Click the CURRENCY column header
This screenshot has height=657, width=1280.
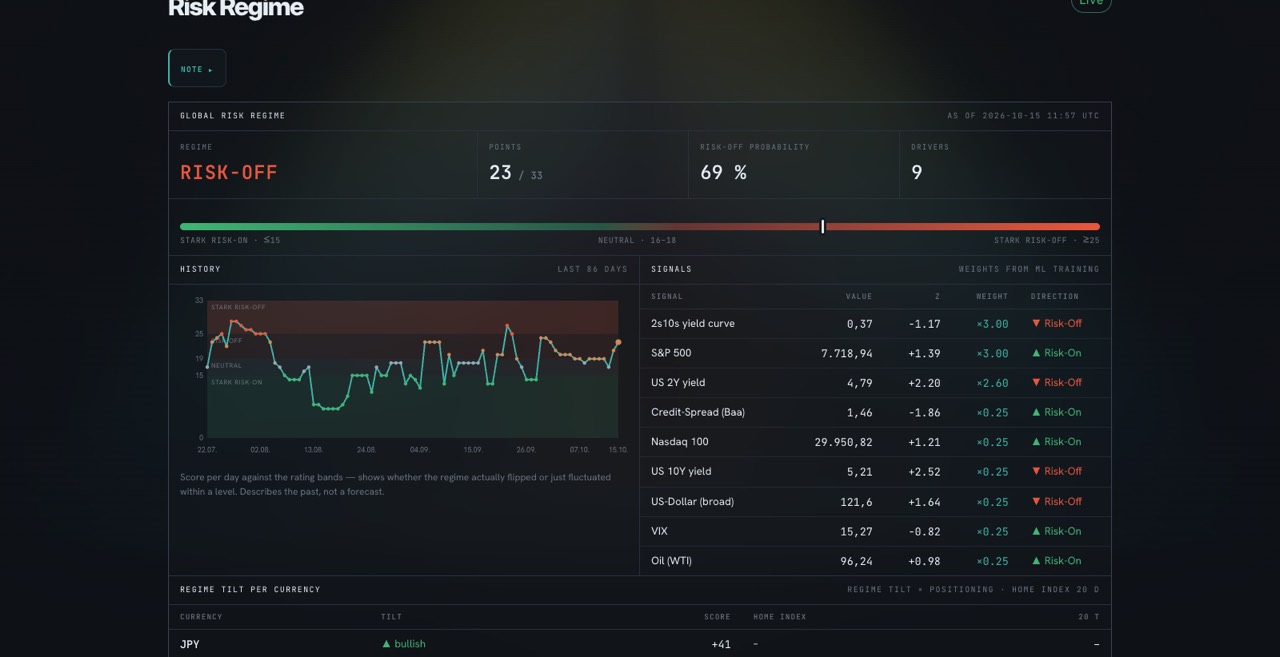pyautogui.click(x=201, y=617)
